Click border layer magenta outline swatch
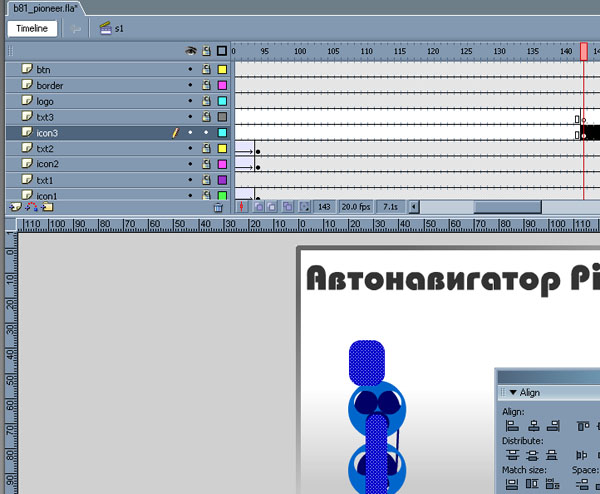 (x=222, y=85)
